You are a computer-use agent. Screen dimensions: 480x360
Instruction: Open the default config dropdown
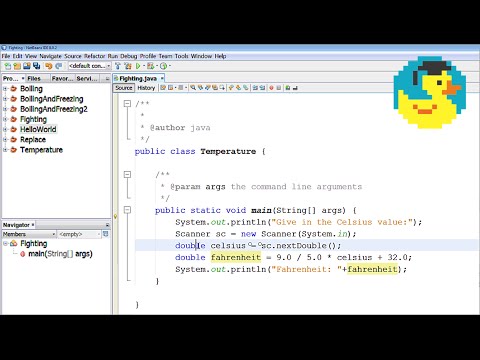click(x=89, y=66)
